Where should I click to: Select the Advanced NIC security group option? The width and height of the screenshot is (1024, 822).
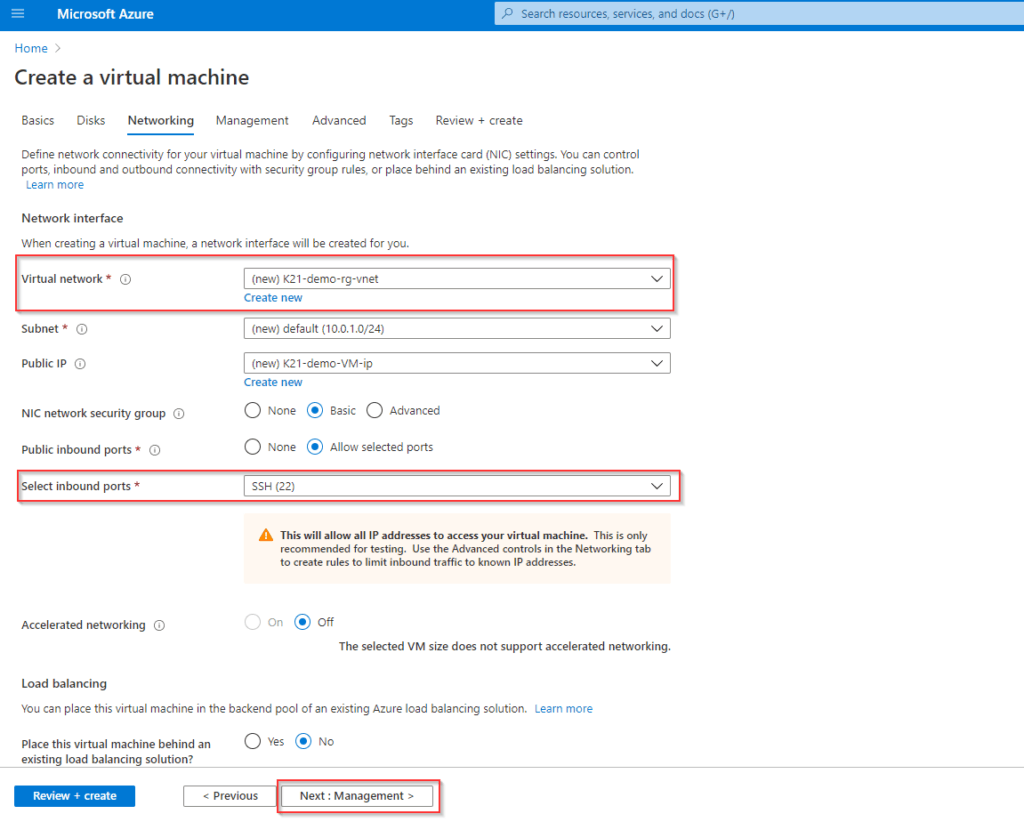tap(375, 410)
